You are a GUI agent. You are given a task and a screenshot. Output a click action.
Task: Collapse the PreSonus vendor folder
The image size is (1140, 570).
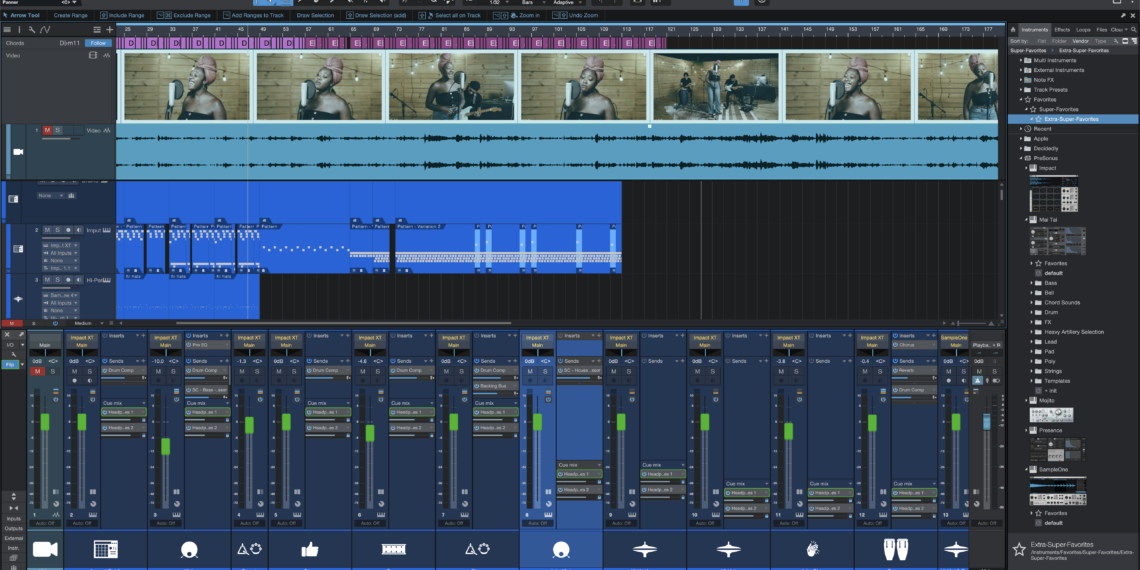[1022, 158]
